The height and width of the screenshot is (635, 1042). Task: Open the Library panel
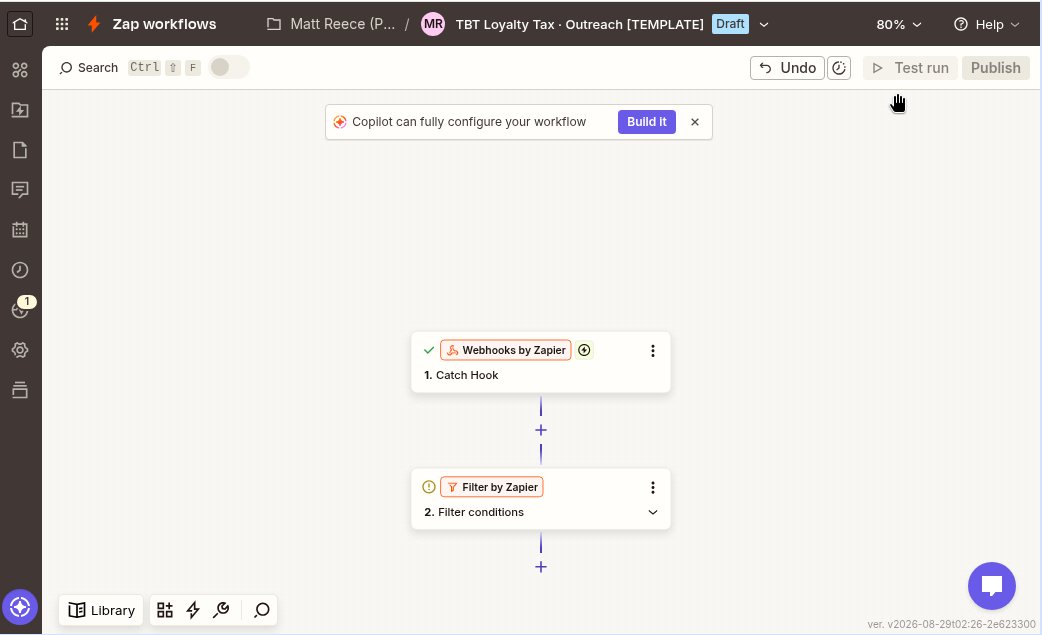(x=101, y=610)
